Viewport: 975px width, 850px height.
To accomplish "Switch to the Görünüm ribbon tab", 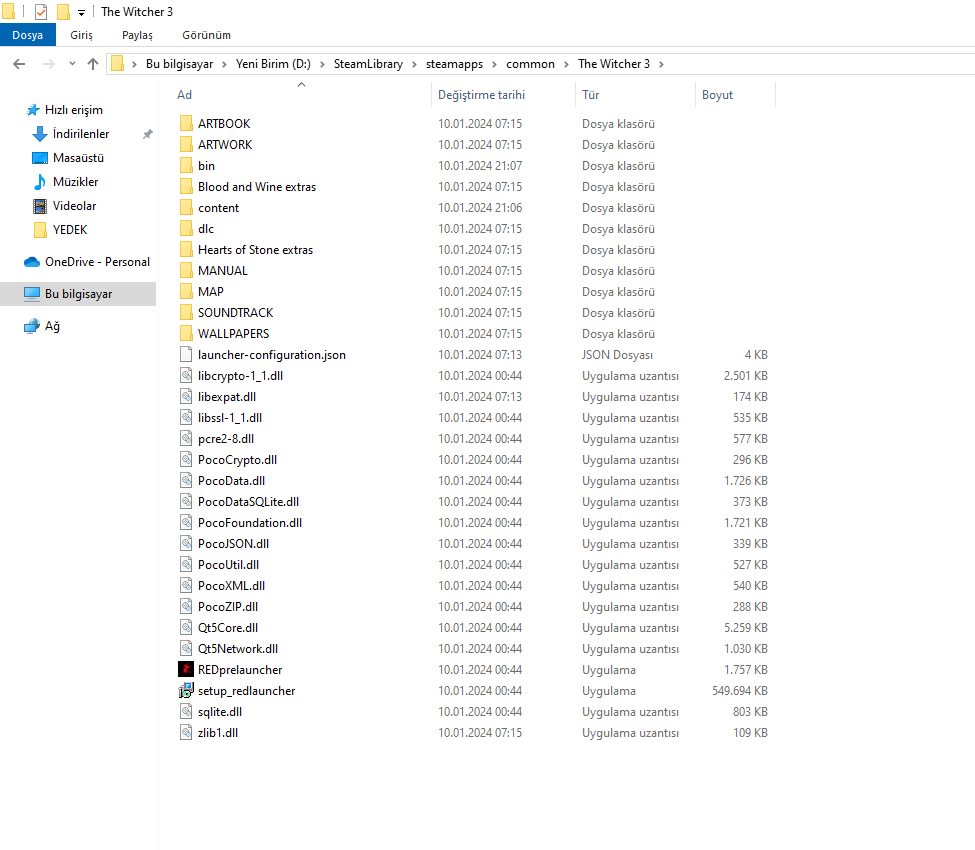I will click(206, 35).
